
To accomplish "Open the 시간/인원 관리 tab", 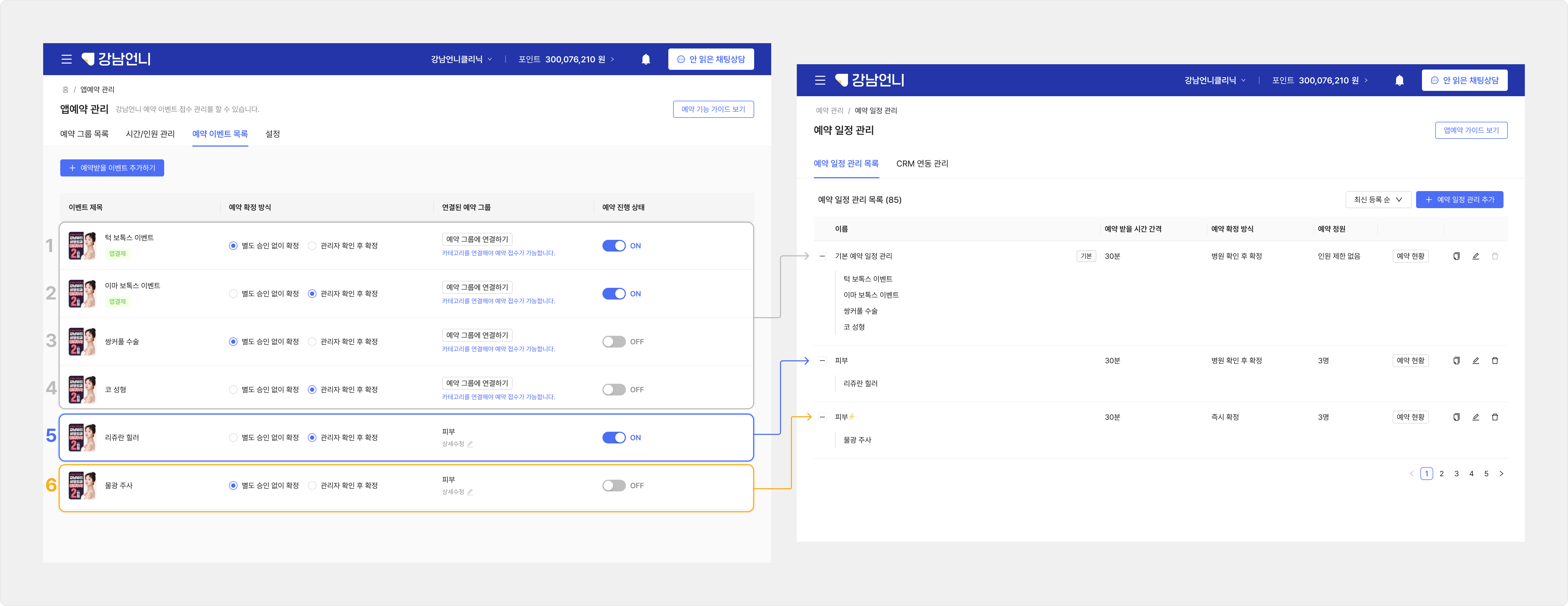I will pos(150,134).
